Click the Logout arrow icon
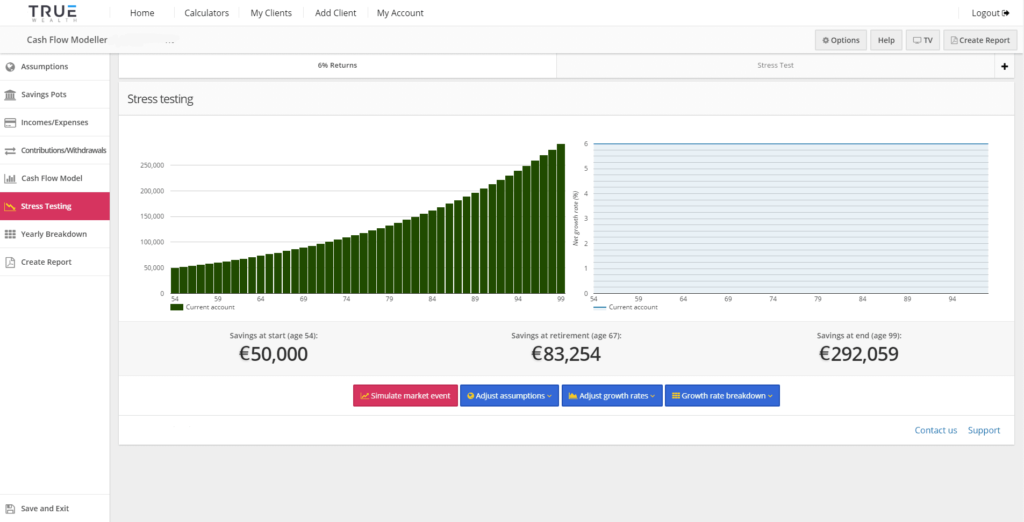Viewport: 1024px width, 522px height. 1006,13
